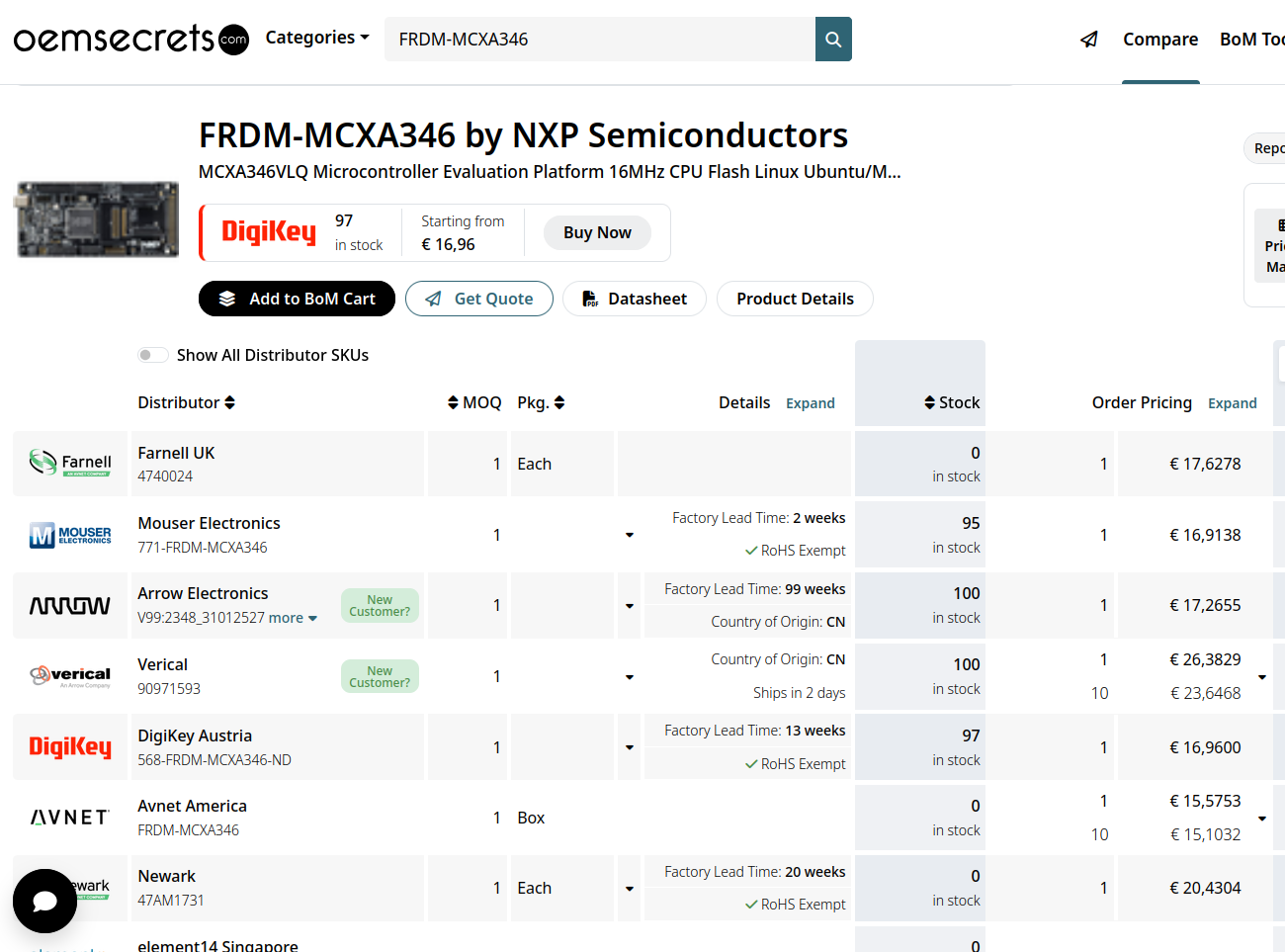The image size is (1285, 952).
Task: Click the Farnell UK distributor name
Action: 176,453
